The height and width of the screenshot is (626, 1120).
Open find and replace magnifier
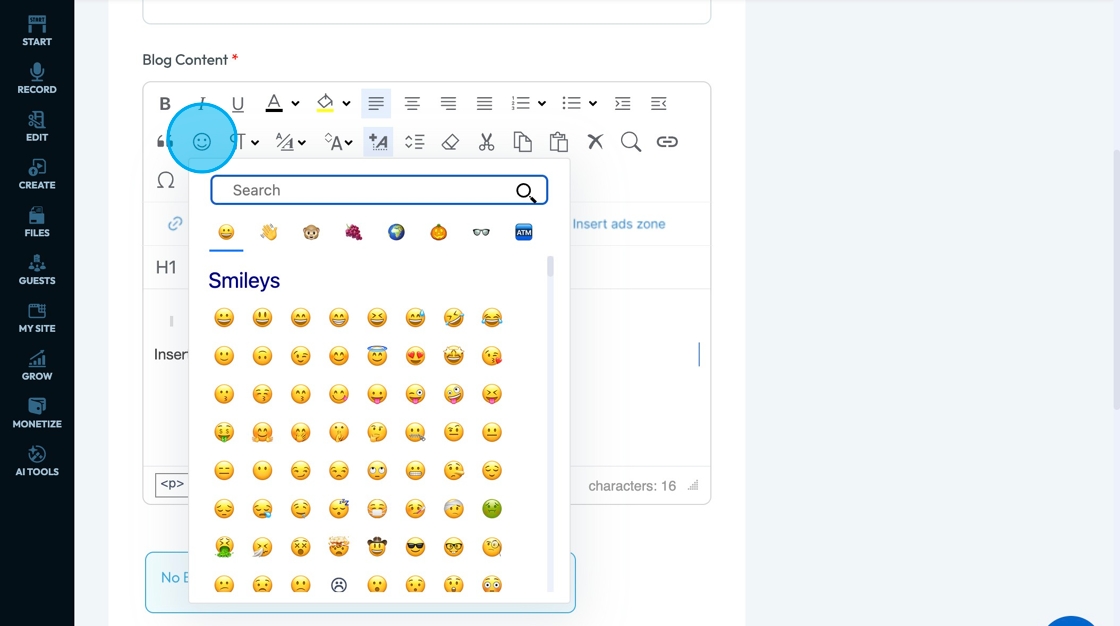point(631,141)
